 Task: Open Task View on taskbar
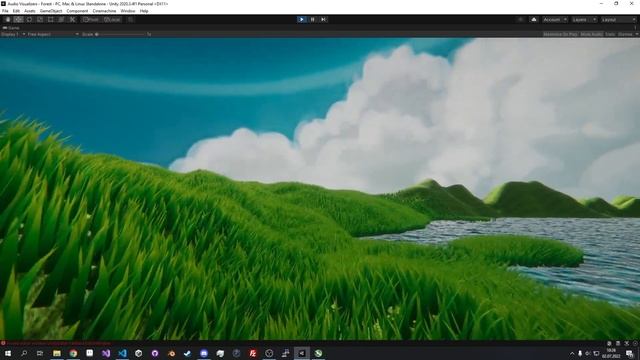40,353
